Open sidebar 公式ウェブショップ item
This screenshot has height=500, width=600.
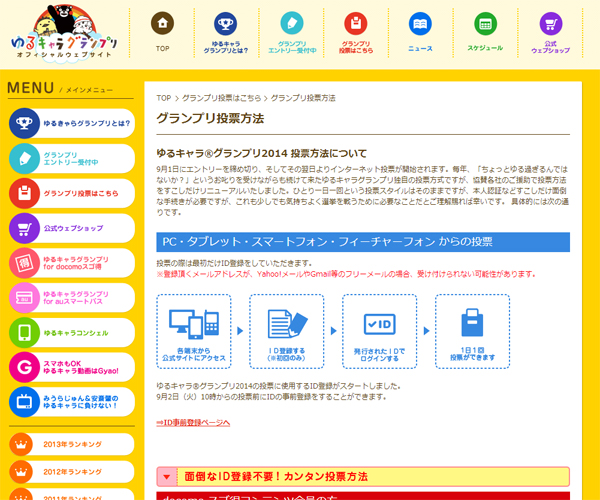click(71, 227)
